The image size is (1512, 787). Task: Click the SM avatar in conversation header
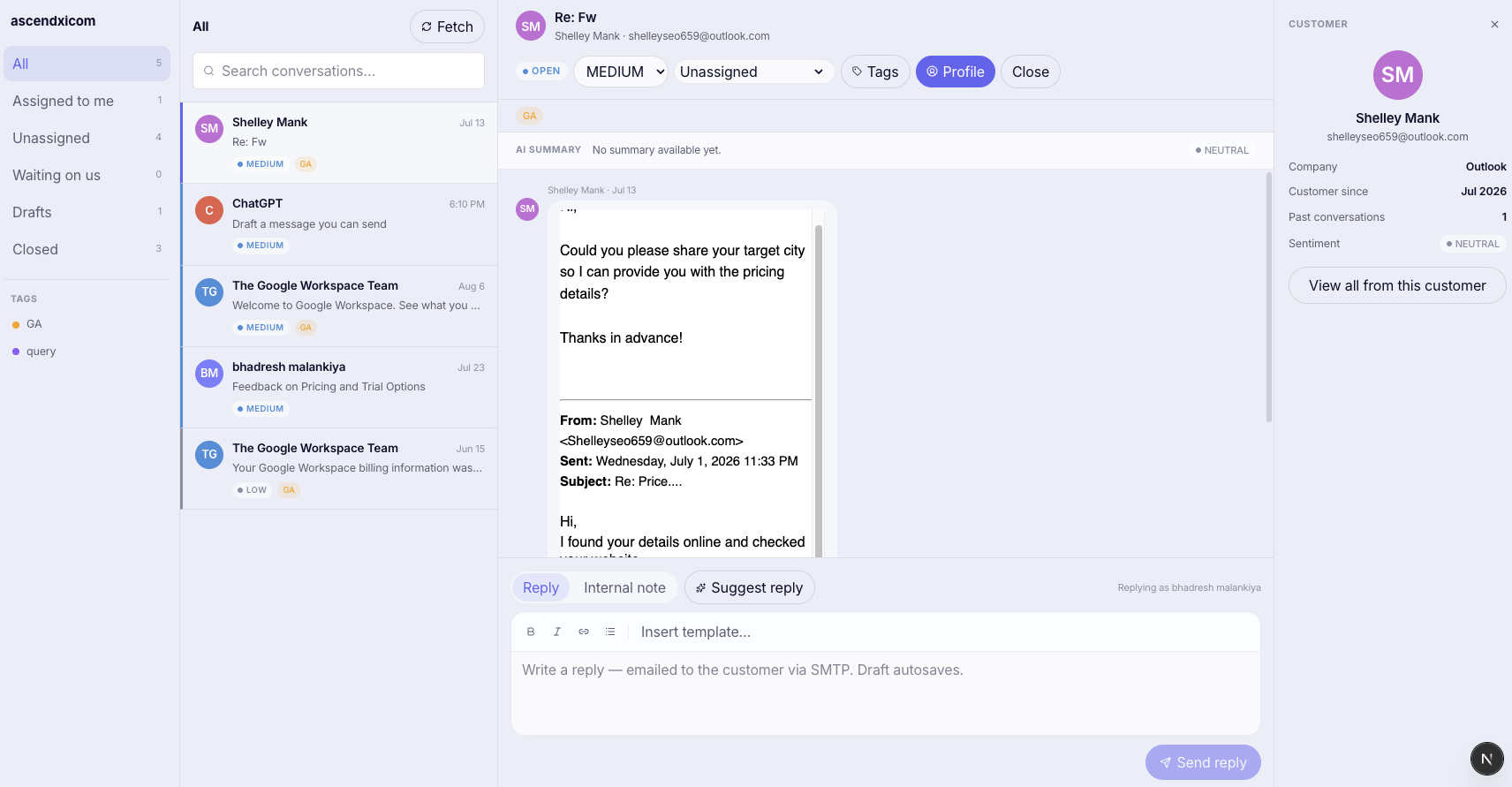click(x=531, y=26)
